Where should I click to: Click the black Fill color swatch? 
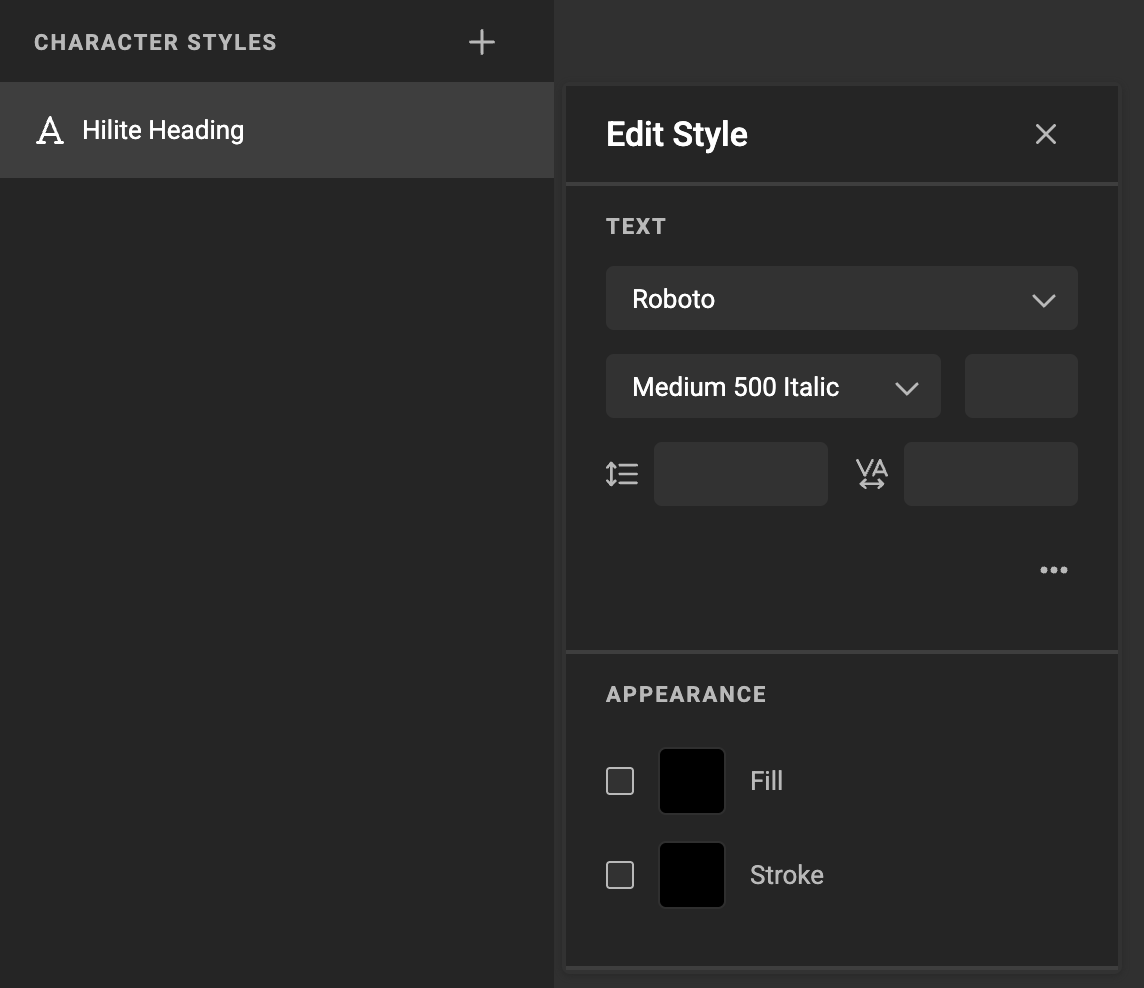(691, 780)
